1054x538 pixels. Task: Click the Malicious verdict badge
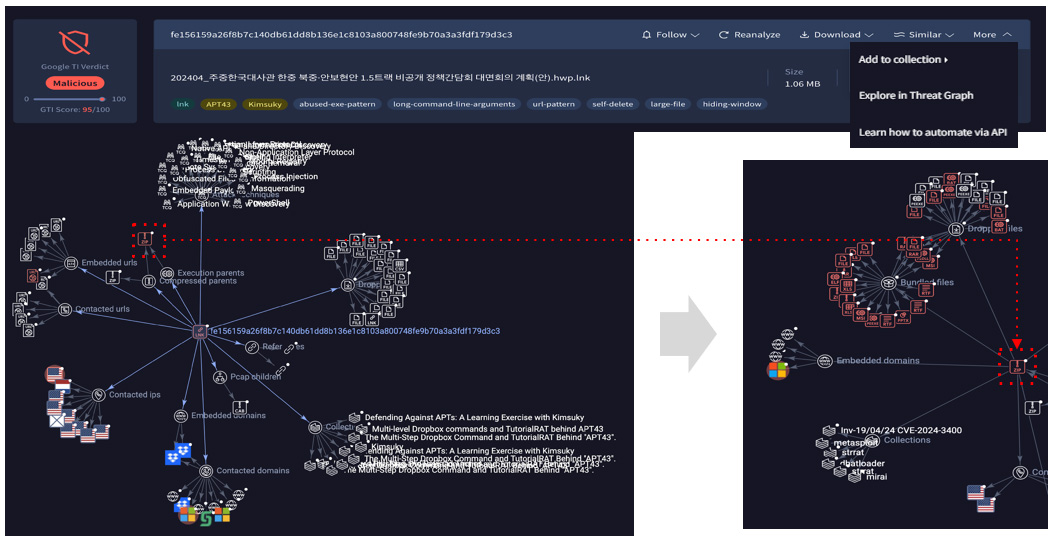[75, 83]
